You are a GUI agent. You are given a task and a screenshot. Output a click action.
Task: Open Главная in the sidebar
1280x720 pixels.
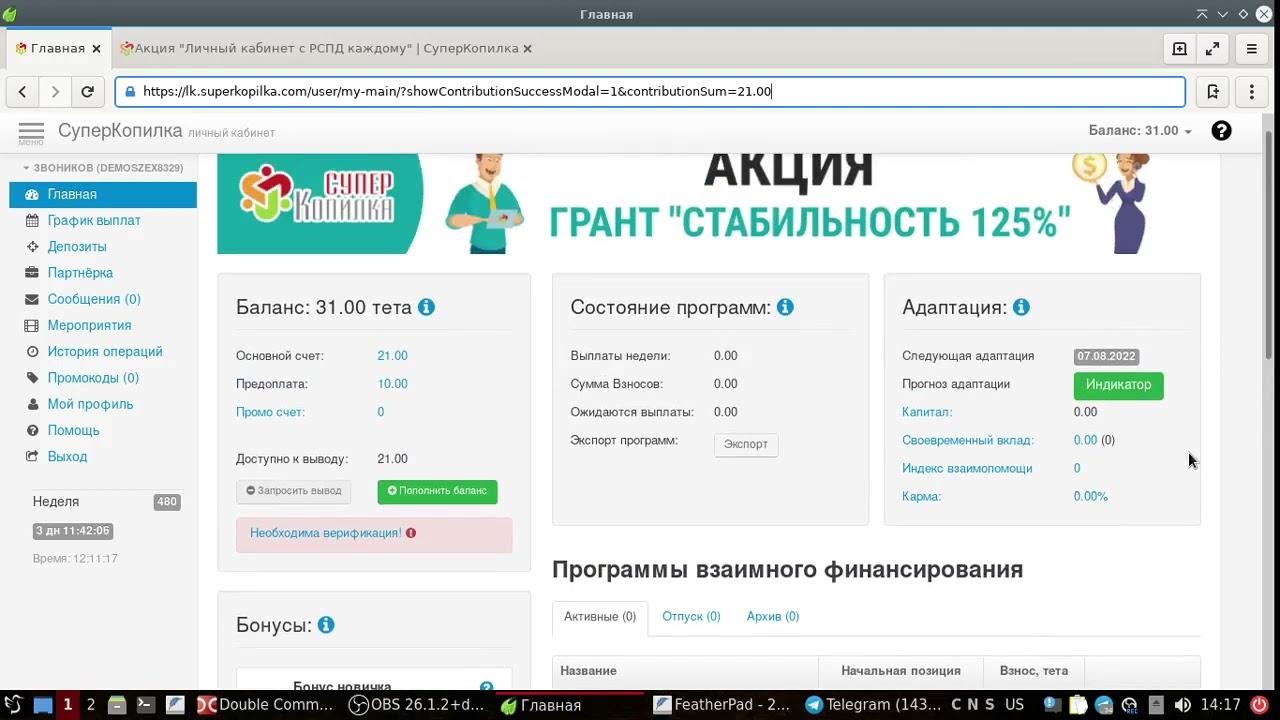coord(103,195)
